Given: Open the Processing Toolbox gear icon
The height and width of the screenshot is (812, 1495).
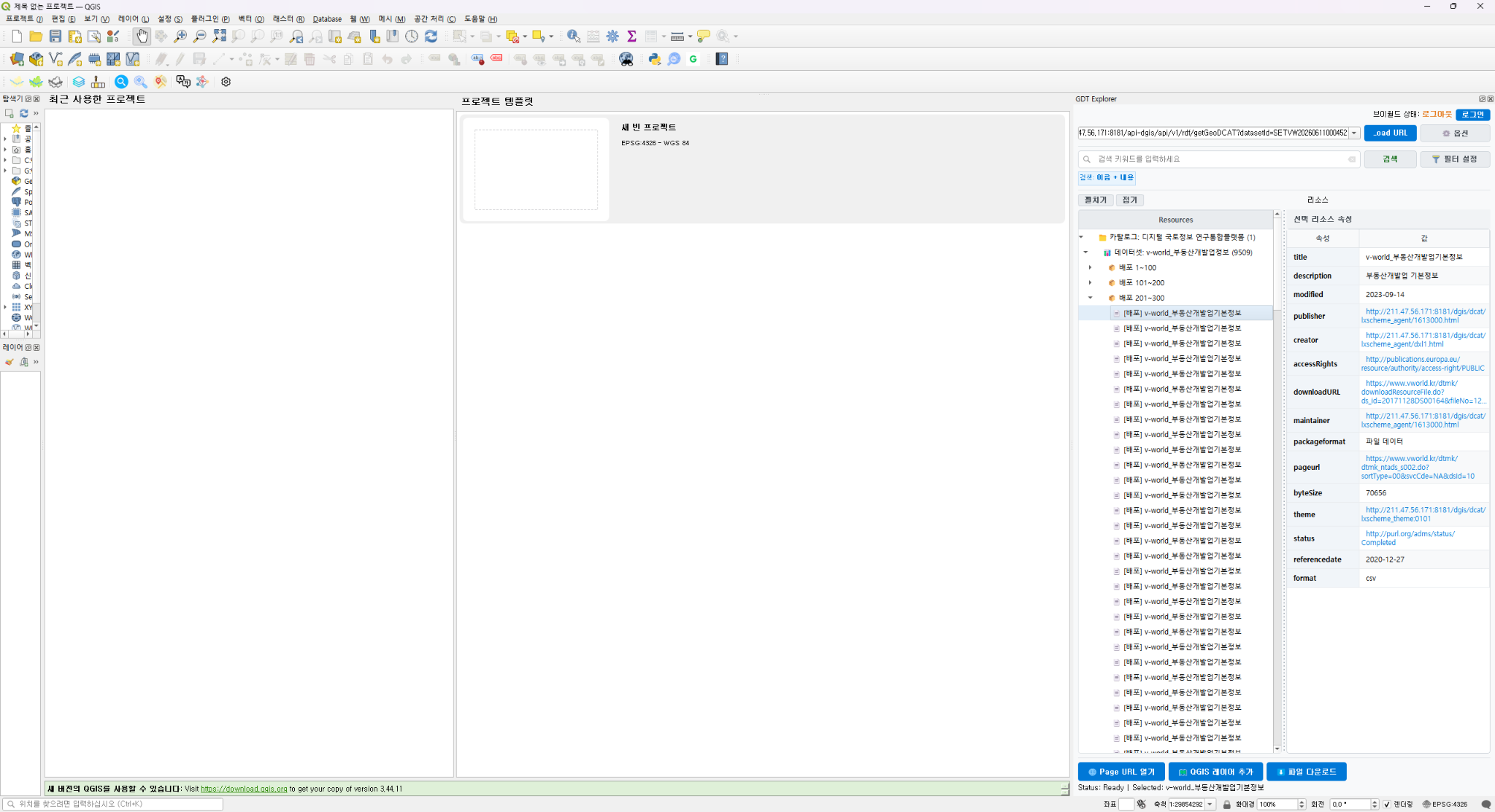Looking at the screenshot, I should coord(612,36).
